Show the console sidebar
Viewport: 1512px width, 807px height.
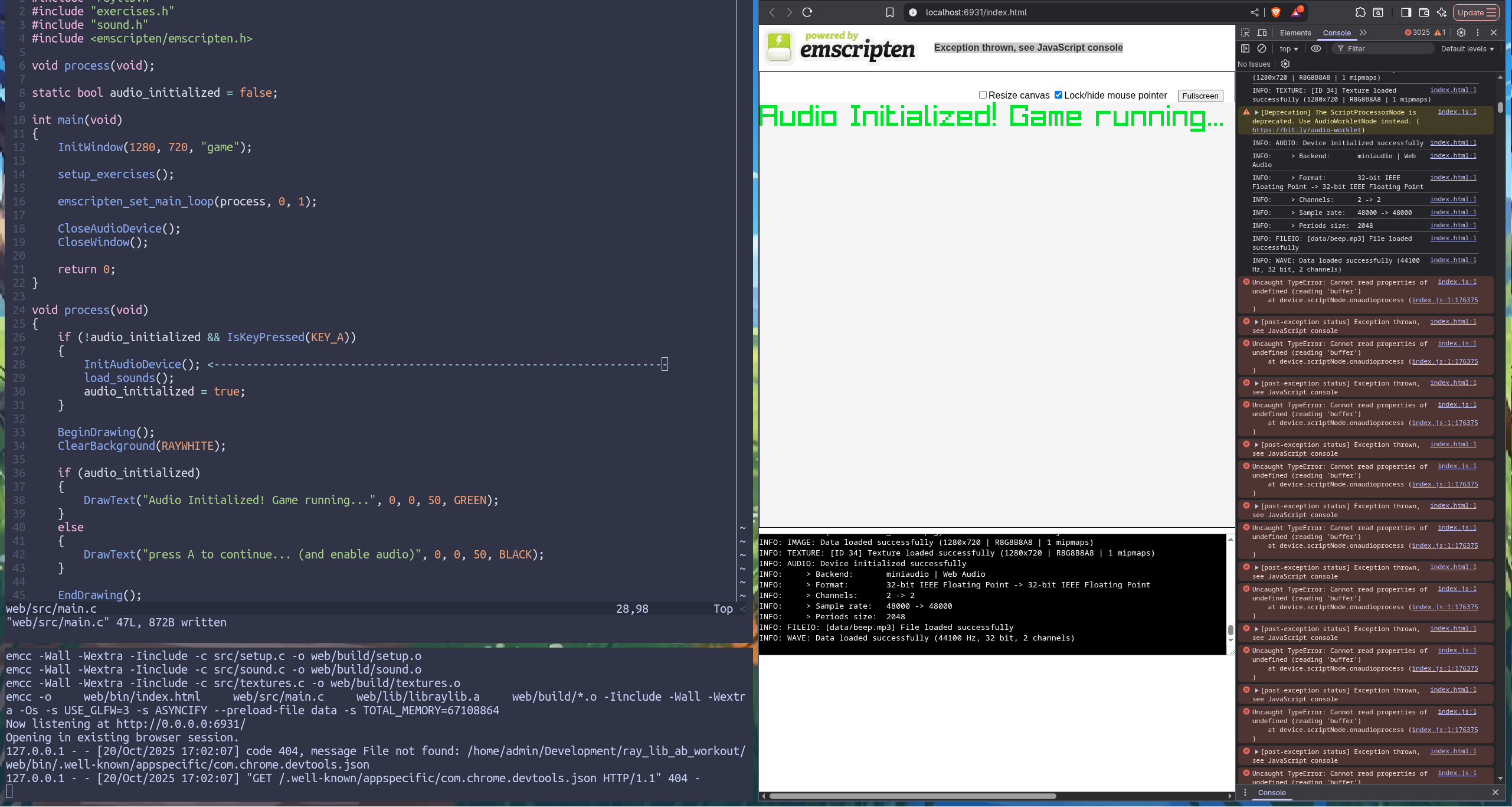pyautogui.click(x=1245, y=48)
